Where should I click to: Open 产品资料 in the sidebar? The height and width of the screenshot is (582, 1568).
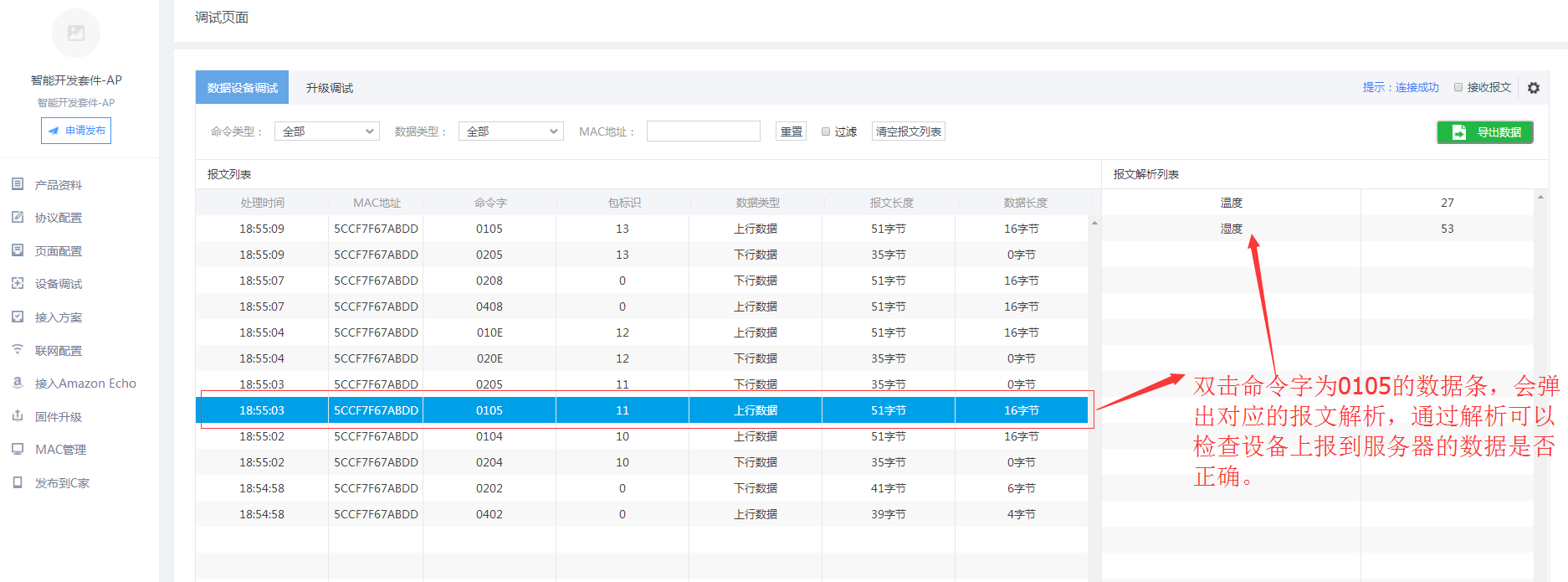coord(59,185)
